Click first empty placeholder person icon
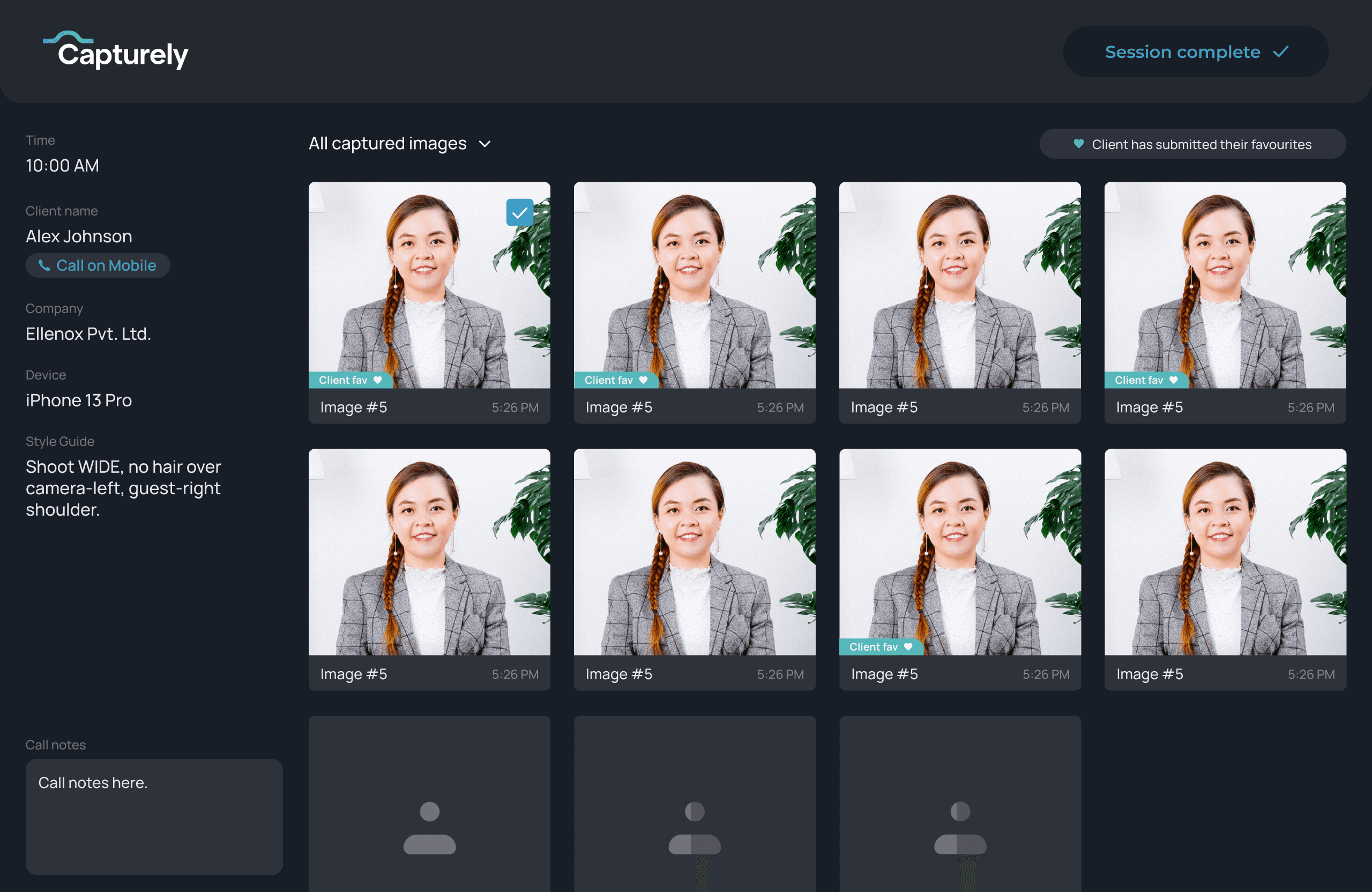Image resolution: width=1372 pixels, height=892 pixels. tap(429, 828)
